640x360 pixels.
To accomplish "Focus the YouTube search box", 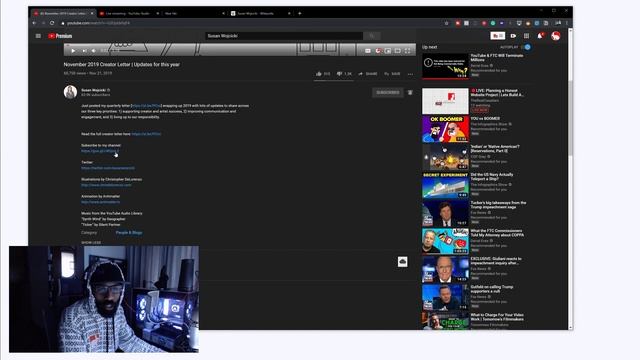I will pyautogui.click(x=284, y=36).
